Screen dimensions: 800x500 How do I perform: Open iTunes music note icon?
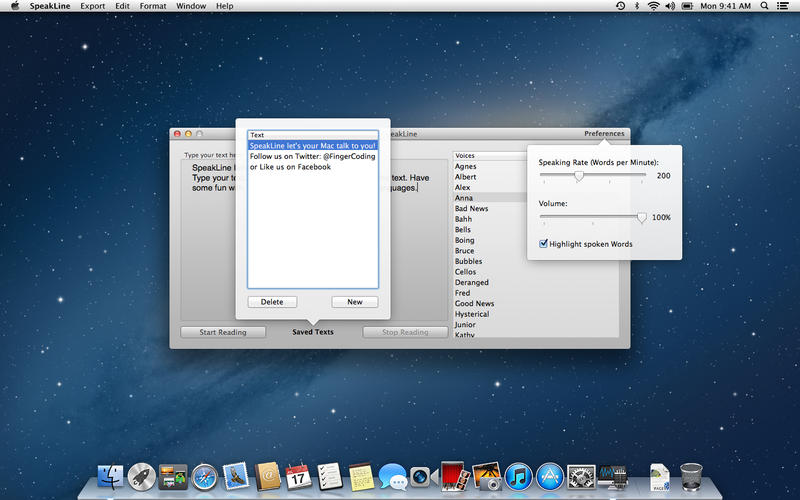pos(518,478)
